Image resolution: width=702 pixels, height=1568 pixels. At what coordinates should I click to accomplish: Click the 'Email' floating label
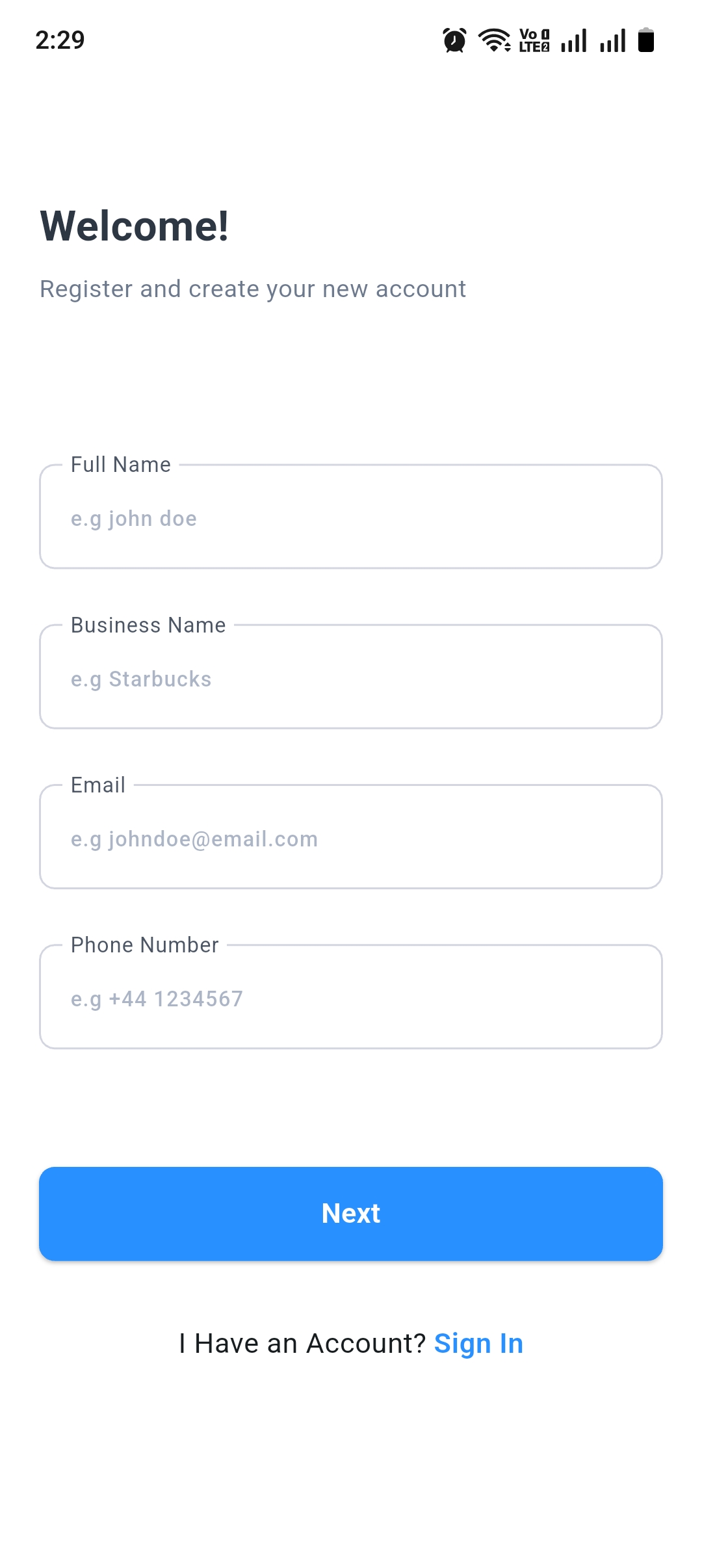click(98, 785)
